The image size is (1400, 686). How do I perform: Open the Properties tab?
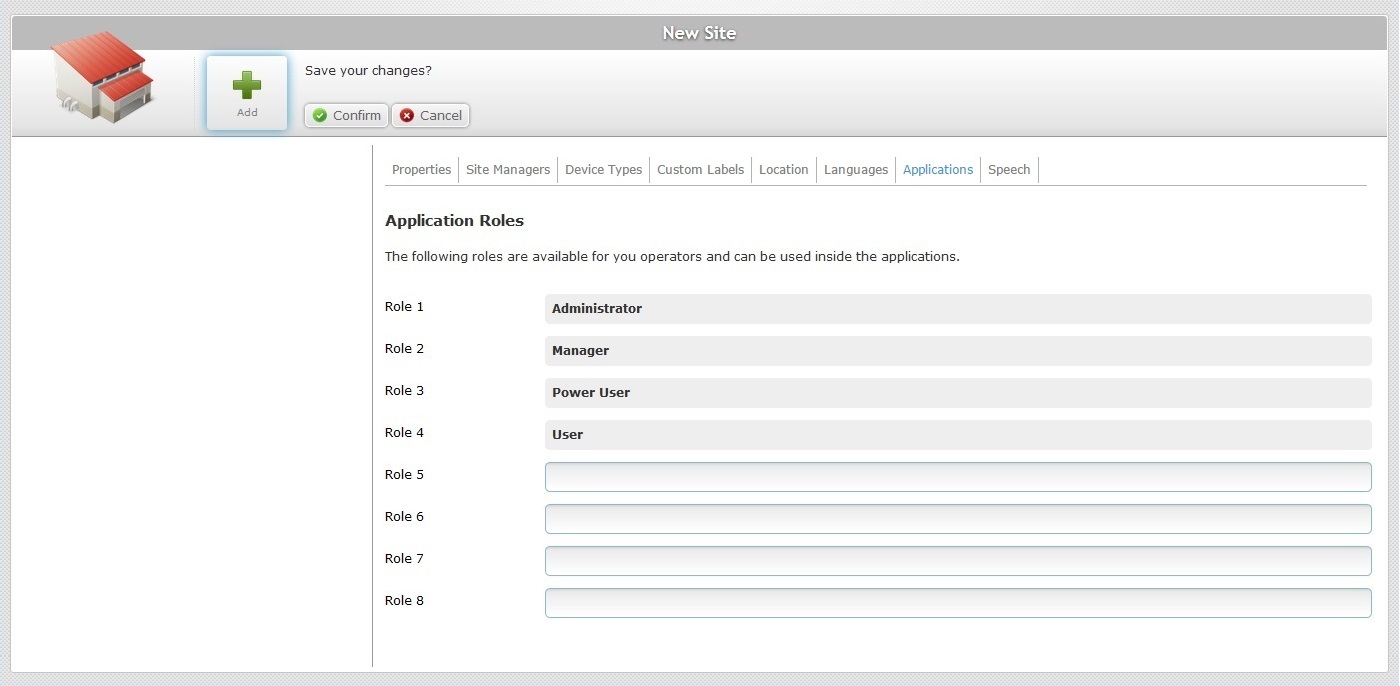coord(421,170)
